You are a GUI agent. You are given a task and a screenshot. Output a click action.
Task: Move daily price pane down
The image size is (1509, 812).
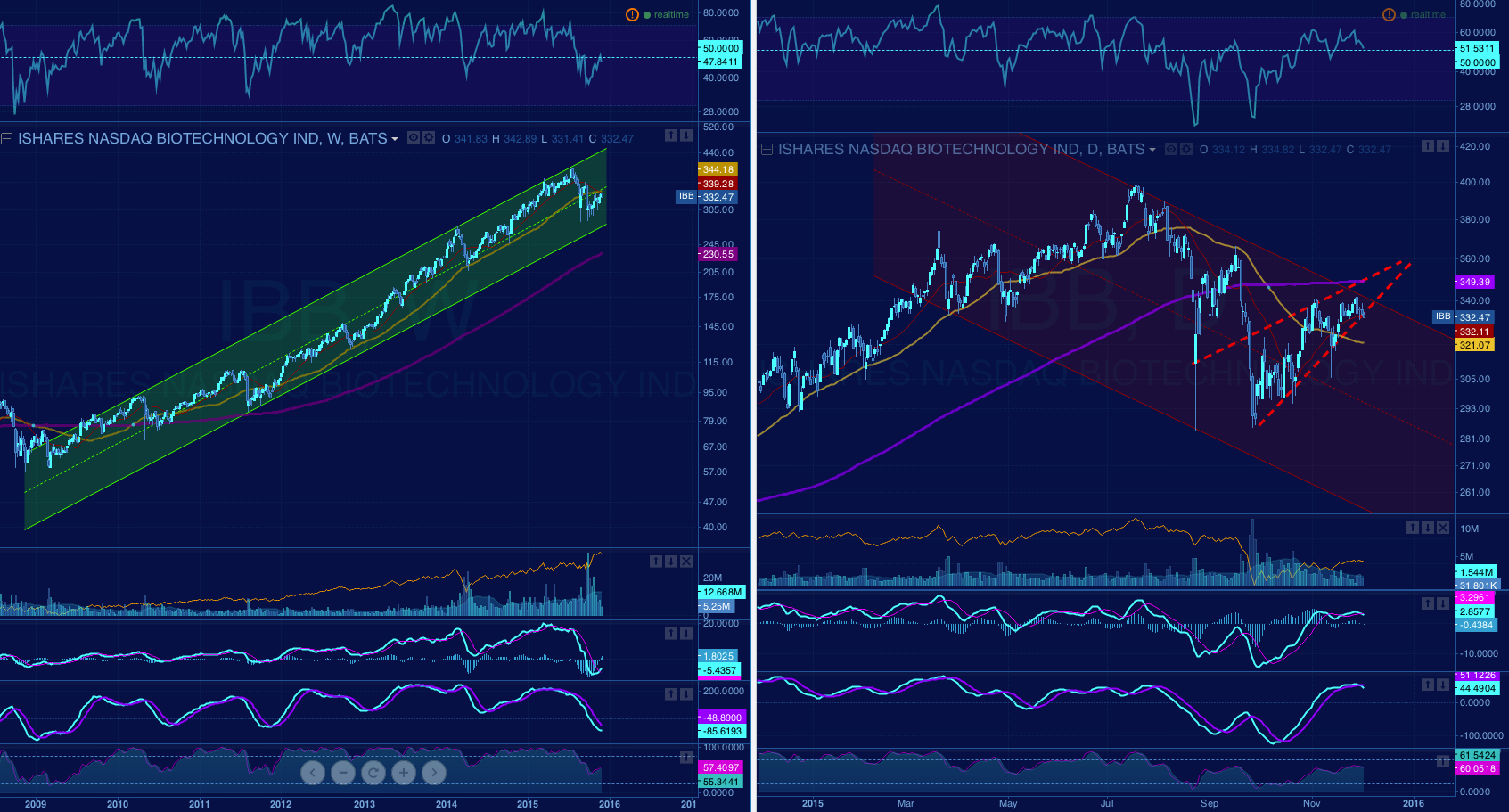pos(1443,146)
